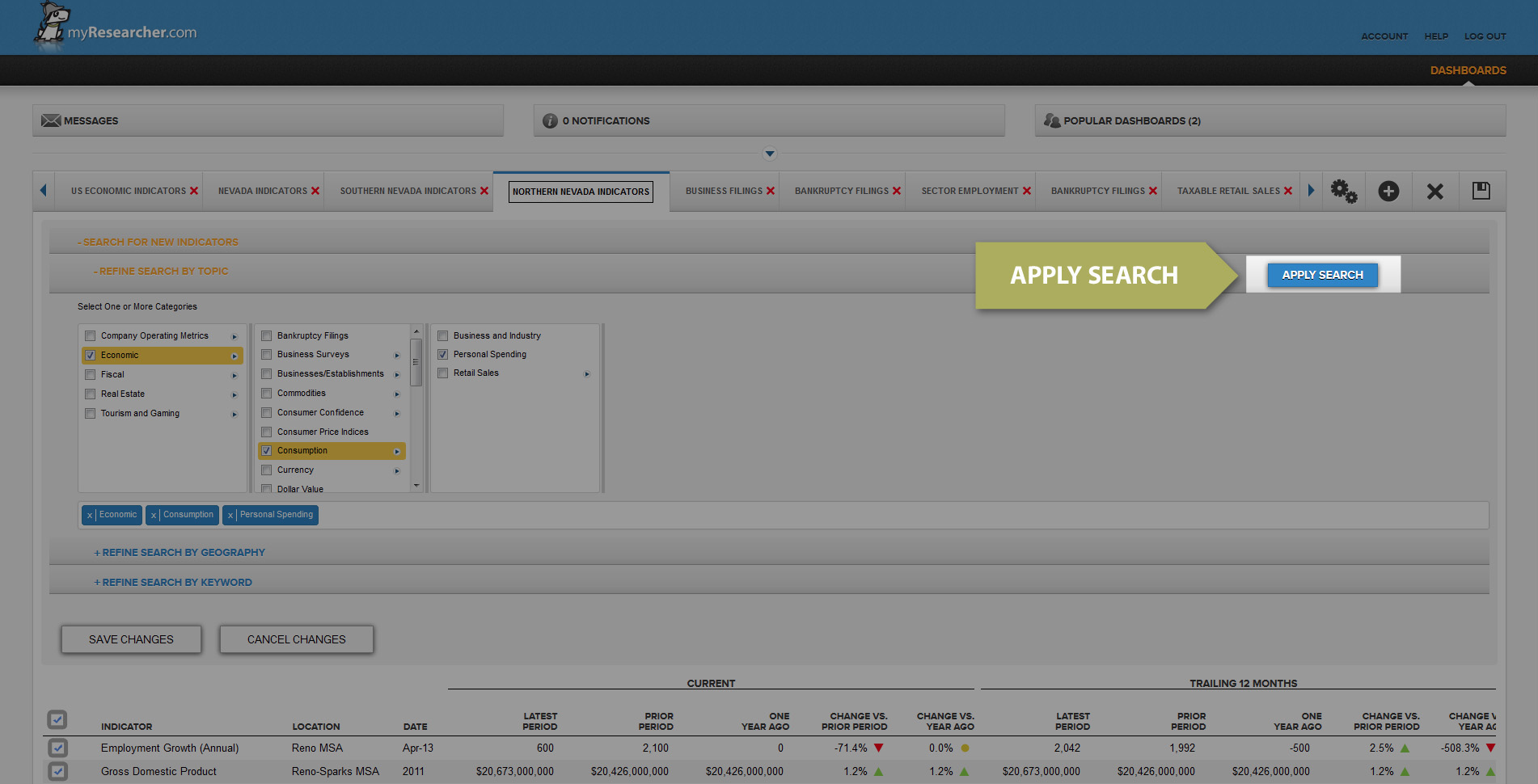Screen dimensions: 1538x784
Task: Click the Popular Dashboards people icon
Action: 1051,120
